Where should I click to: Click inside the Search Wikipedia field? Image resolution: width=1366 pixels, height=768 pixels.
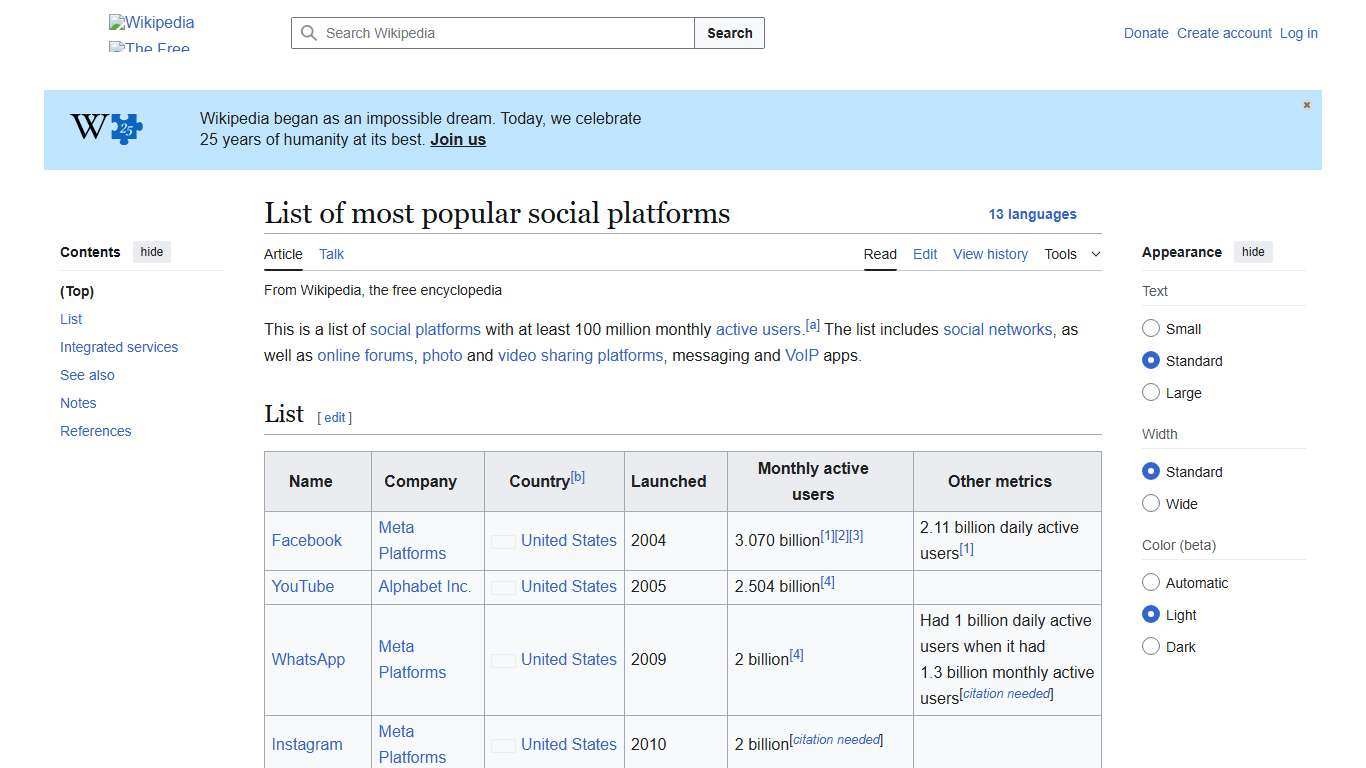(x=490, y=33)
